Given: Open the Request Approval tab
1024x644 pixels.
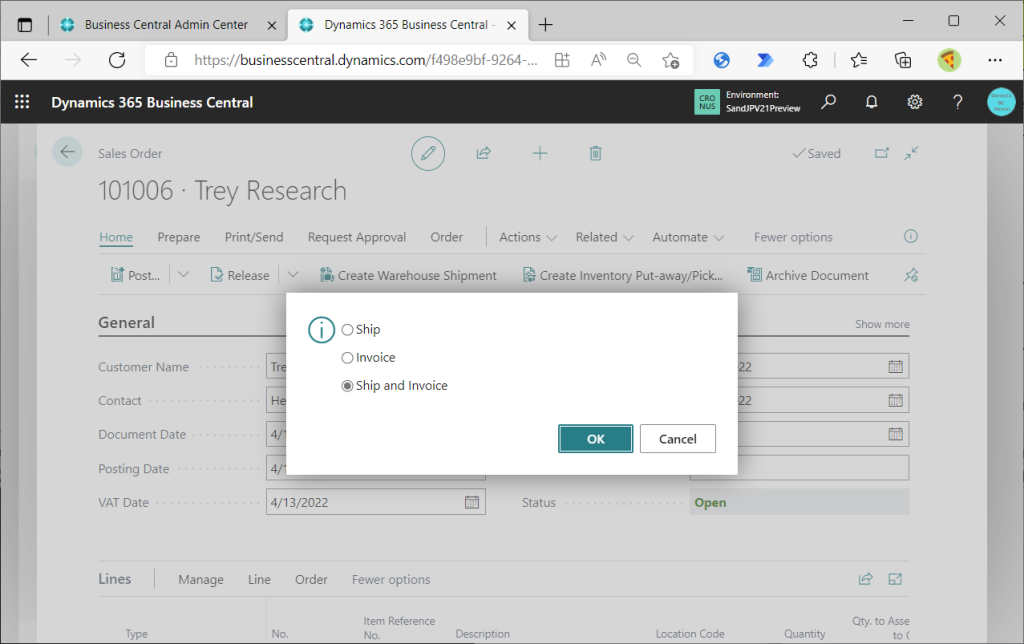Looking at the screenshot, I should pos(357,237).
